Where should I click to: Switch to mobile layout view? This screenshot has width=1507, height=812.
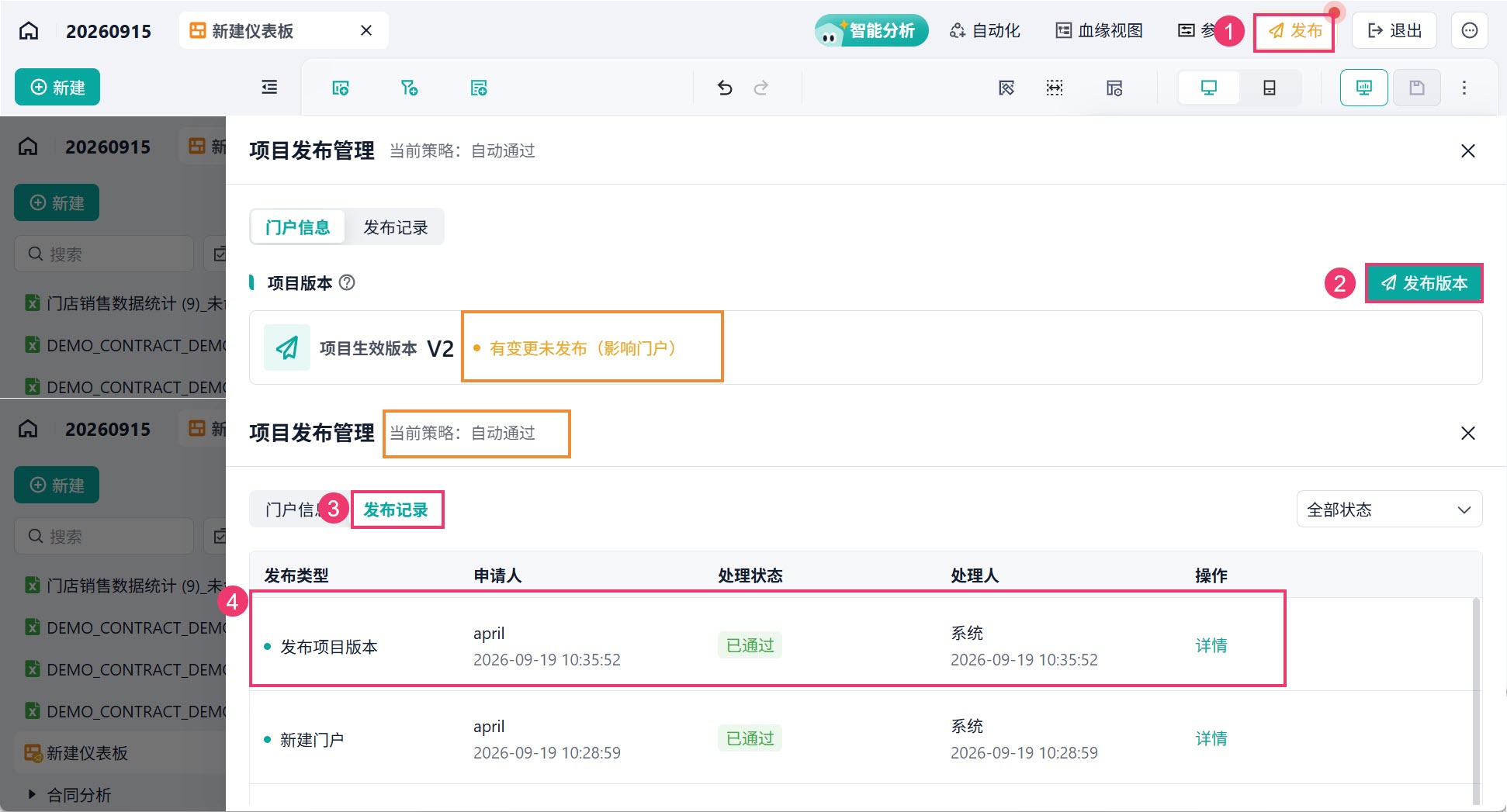[1270, 88]
